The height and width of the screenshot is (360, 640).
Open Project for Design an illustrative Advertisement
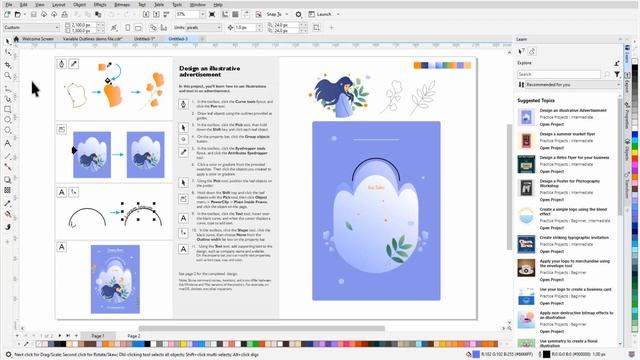tap(551, 124)
